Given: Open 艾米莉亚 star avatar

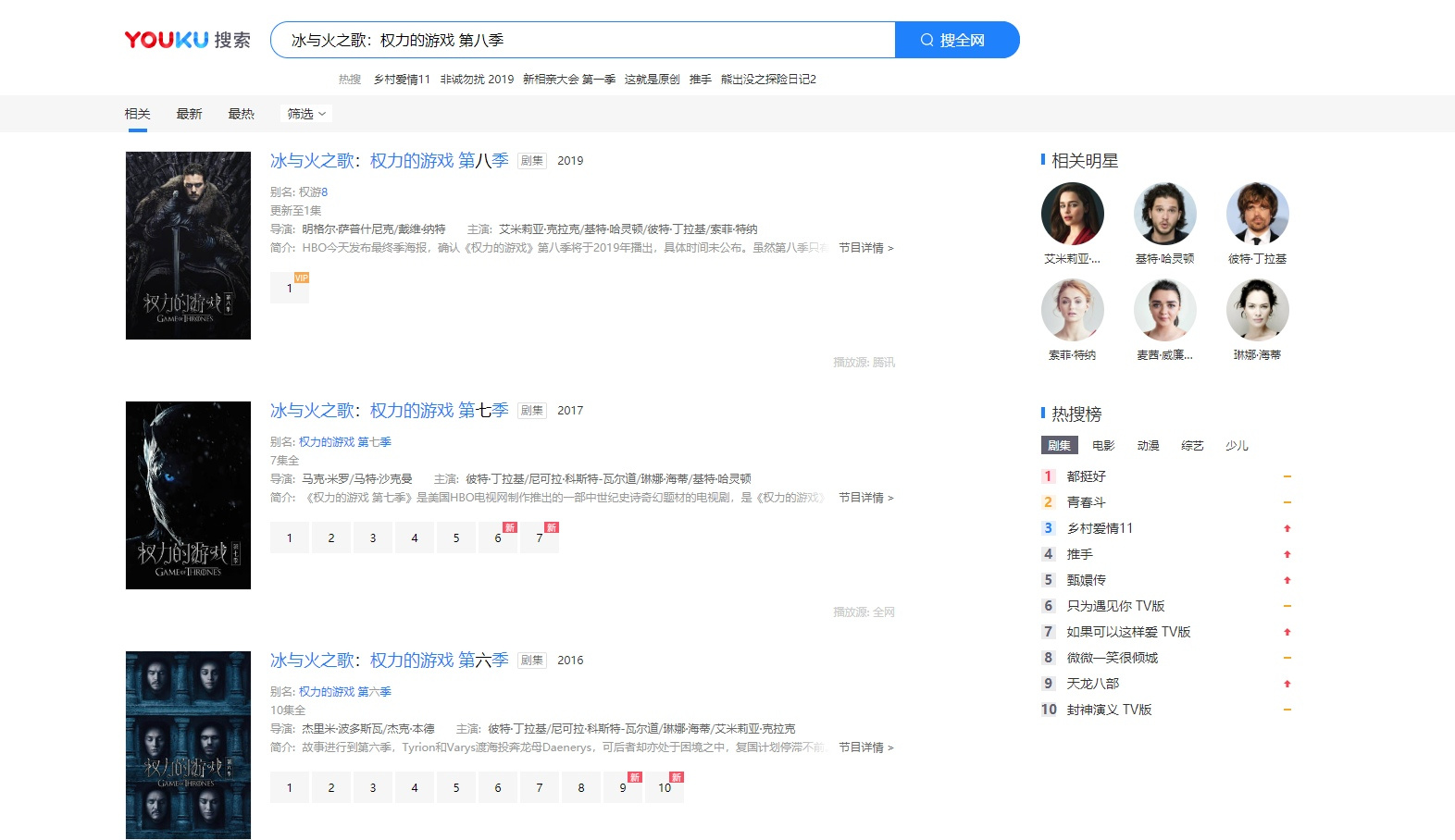Looking at the screenshot, I should click(x=1072, y=214).
